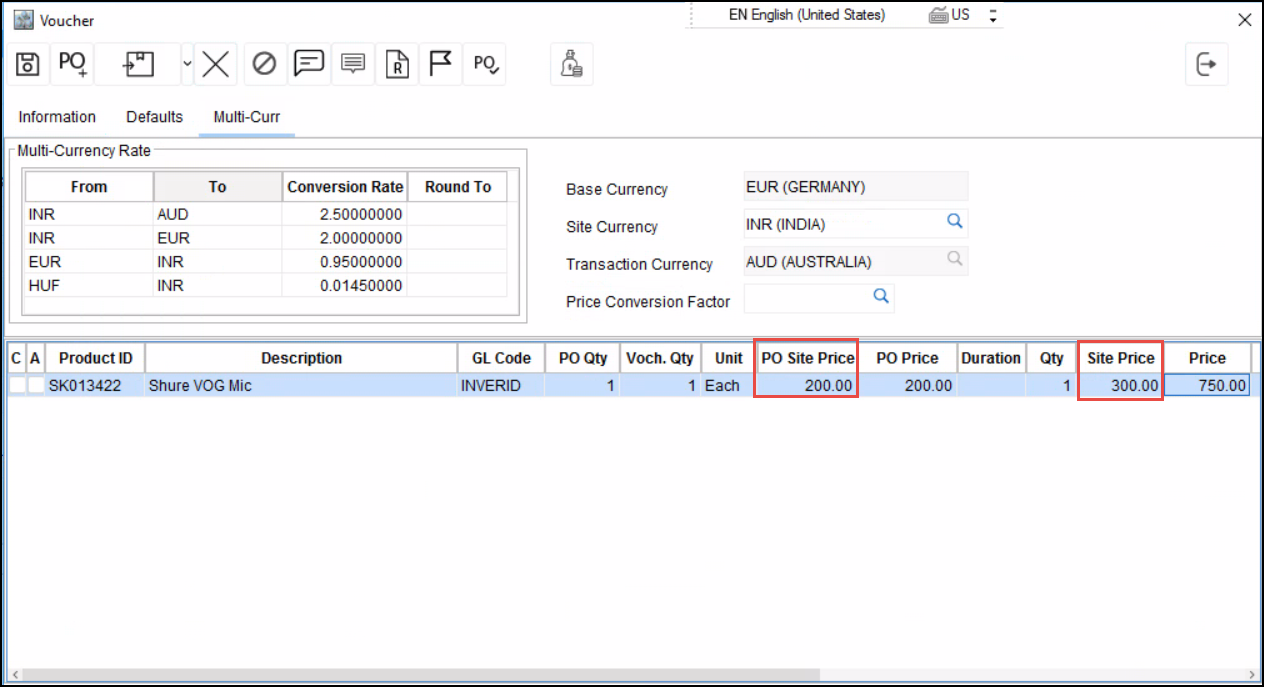The width and height of the screenshot is (1264, 687).
Task: Click the PO Price column header
Action: [907, 358]
